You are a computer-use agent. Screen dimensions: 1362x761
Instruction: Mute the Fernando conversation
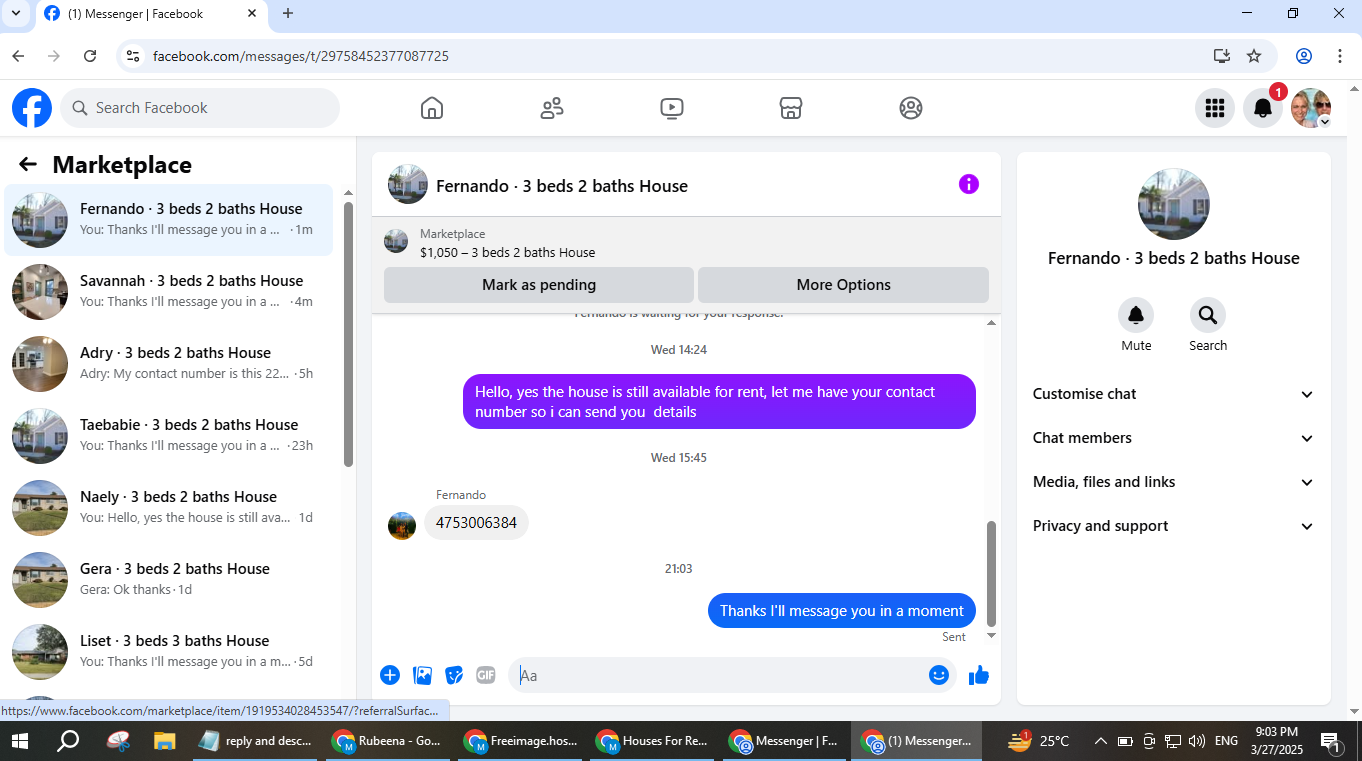click(1136, 315)
